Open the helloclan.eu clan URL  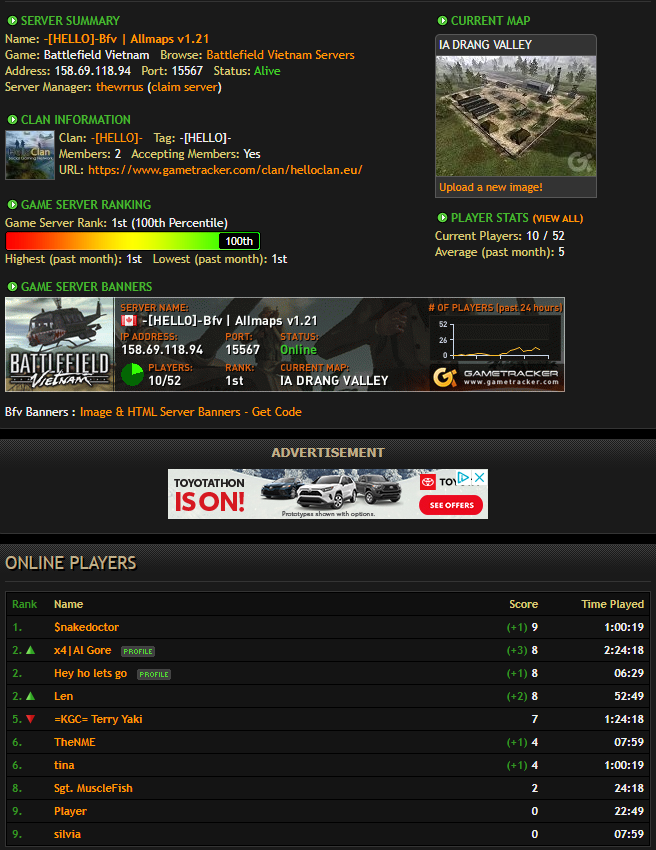(x=225, y=170)
